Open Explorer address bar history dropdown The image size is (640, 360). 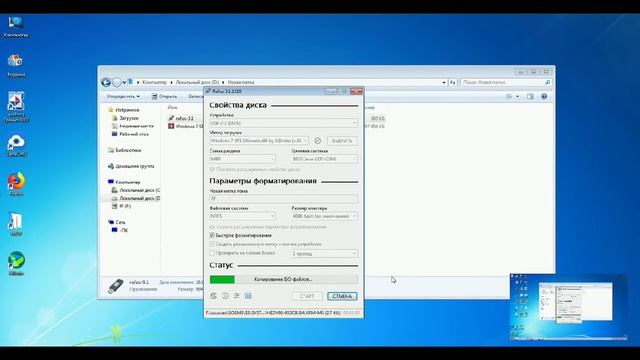pos(444,82)
